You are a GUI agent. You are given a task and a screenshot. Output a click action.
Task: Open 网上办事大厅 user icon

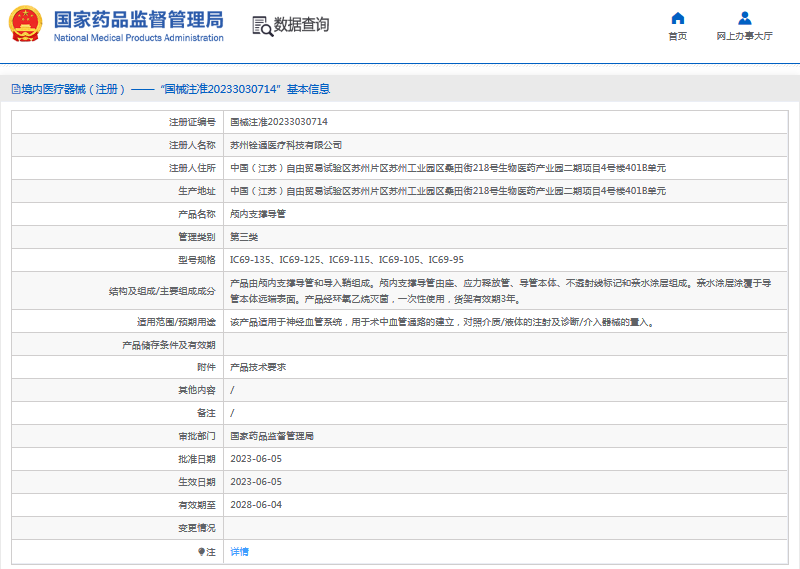[x=744, y=18]
